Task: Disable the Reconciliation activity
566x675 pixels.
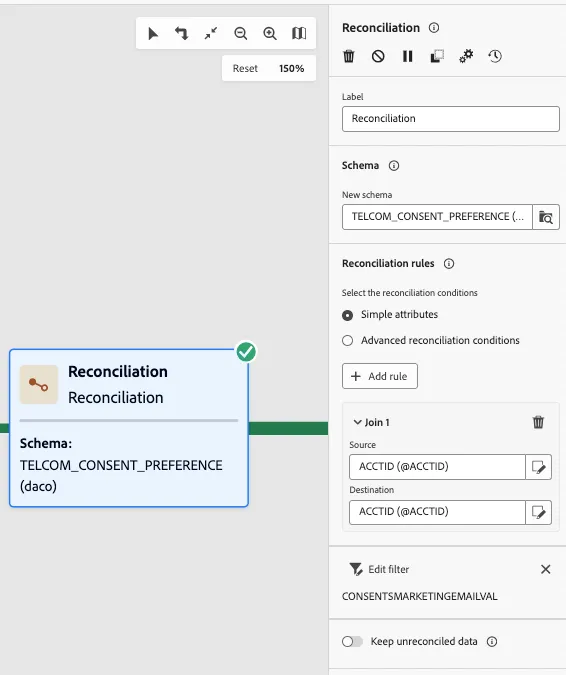Action: [x=378, y=56]
